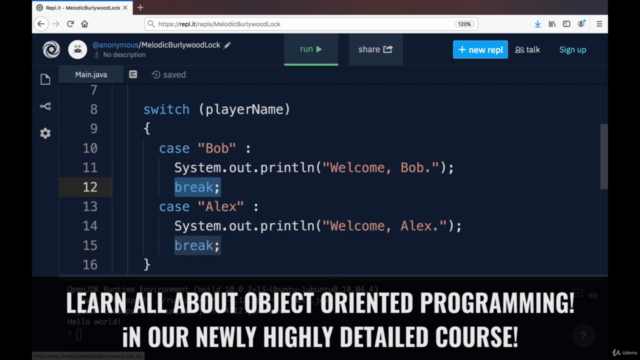The image size is (640, 360).
Task: Go to browser home page icon
Action: (x=84, y=24)
